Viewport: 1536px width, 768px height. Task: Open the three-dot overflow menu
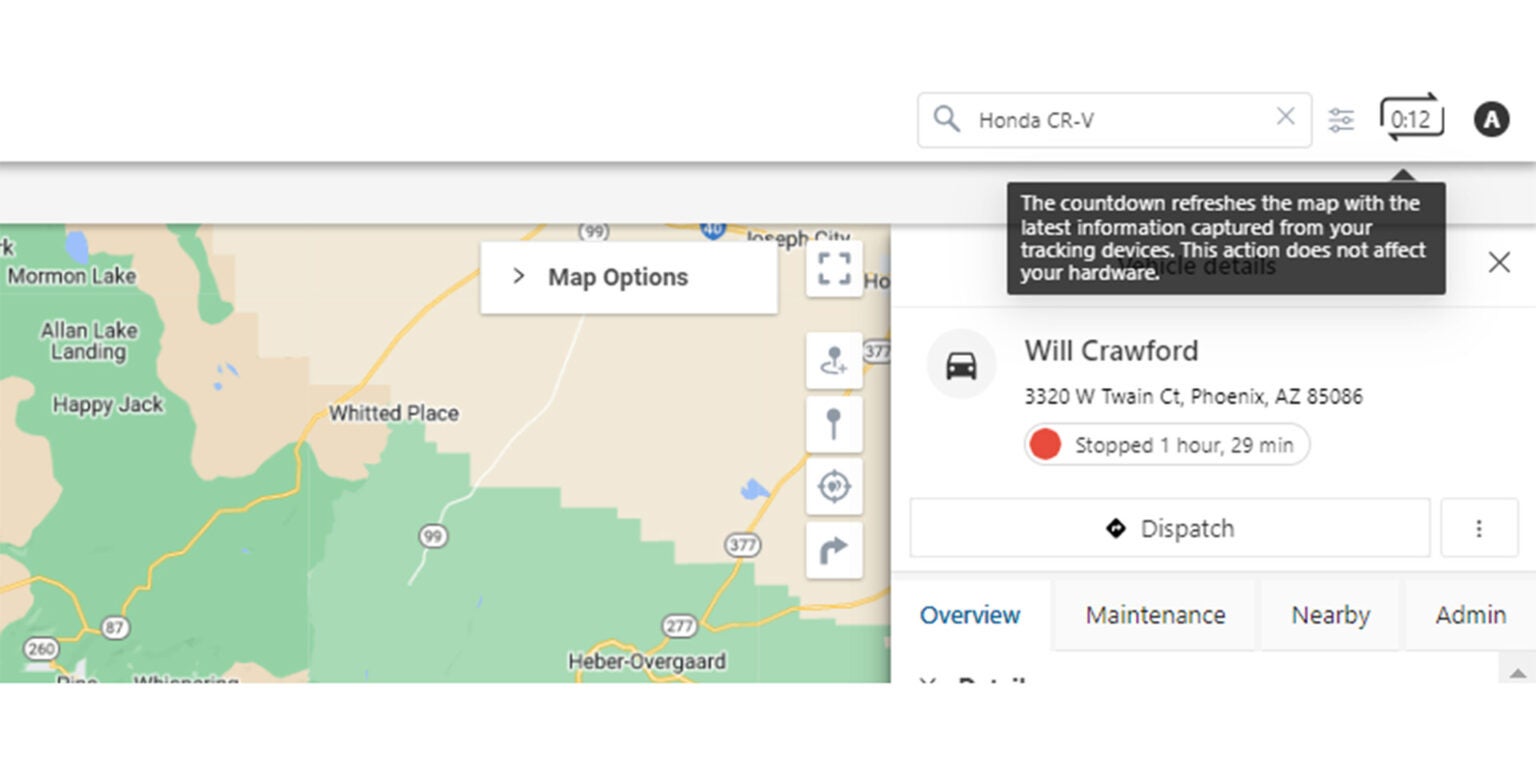pyautogui.click(x=1480, y=528)
